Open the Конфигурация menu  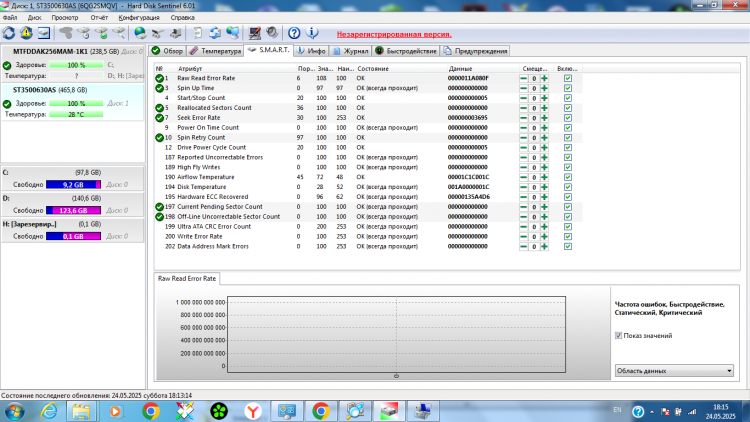pyautogui.click(x=139, y=17)
